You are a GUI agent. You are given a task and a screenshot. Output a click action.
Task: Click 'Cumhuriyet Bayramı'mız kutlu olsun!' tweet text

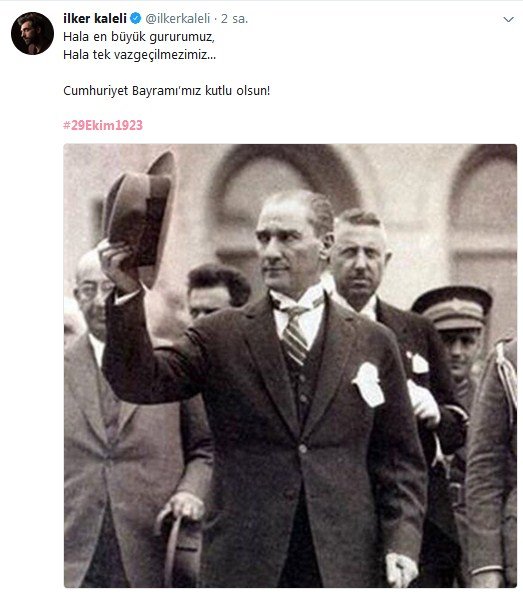(167, 91)
